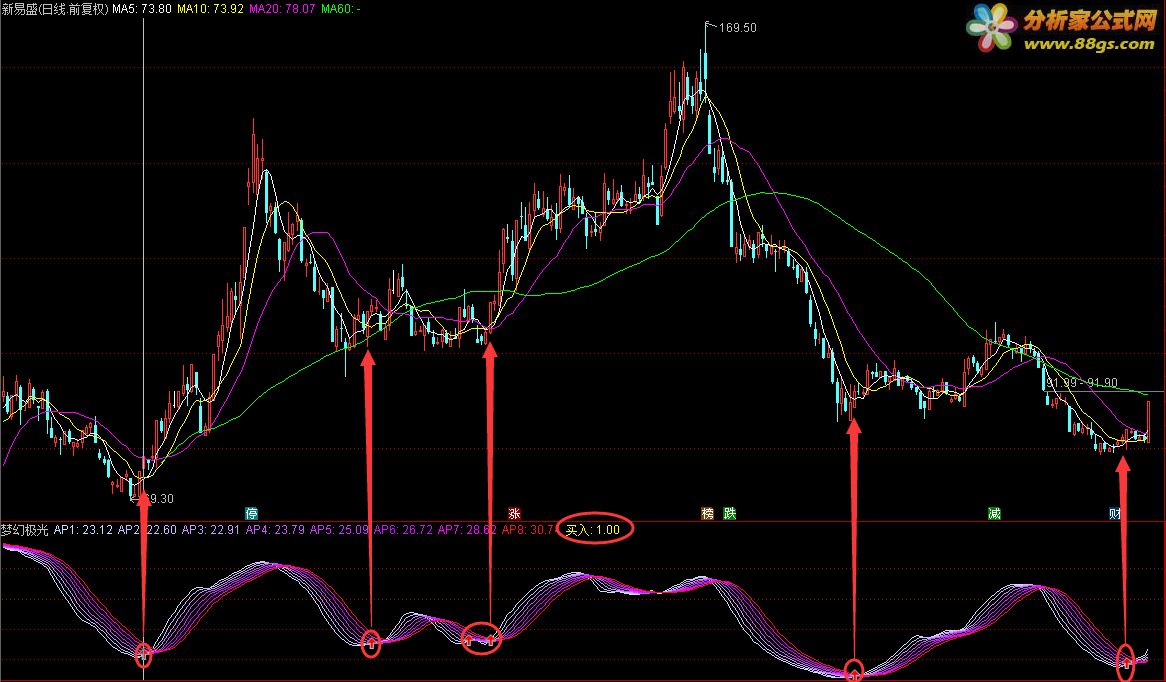1166x682 pixels.
Task: Click the 减 event marker icon
Action: coord(994,513)
